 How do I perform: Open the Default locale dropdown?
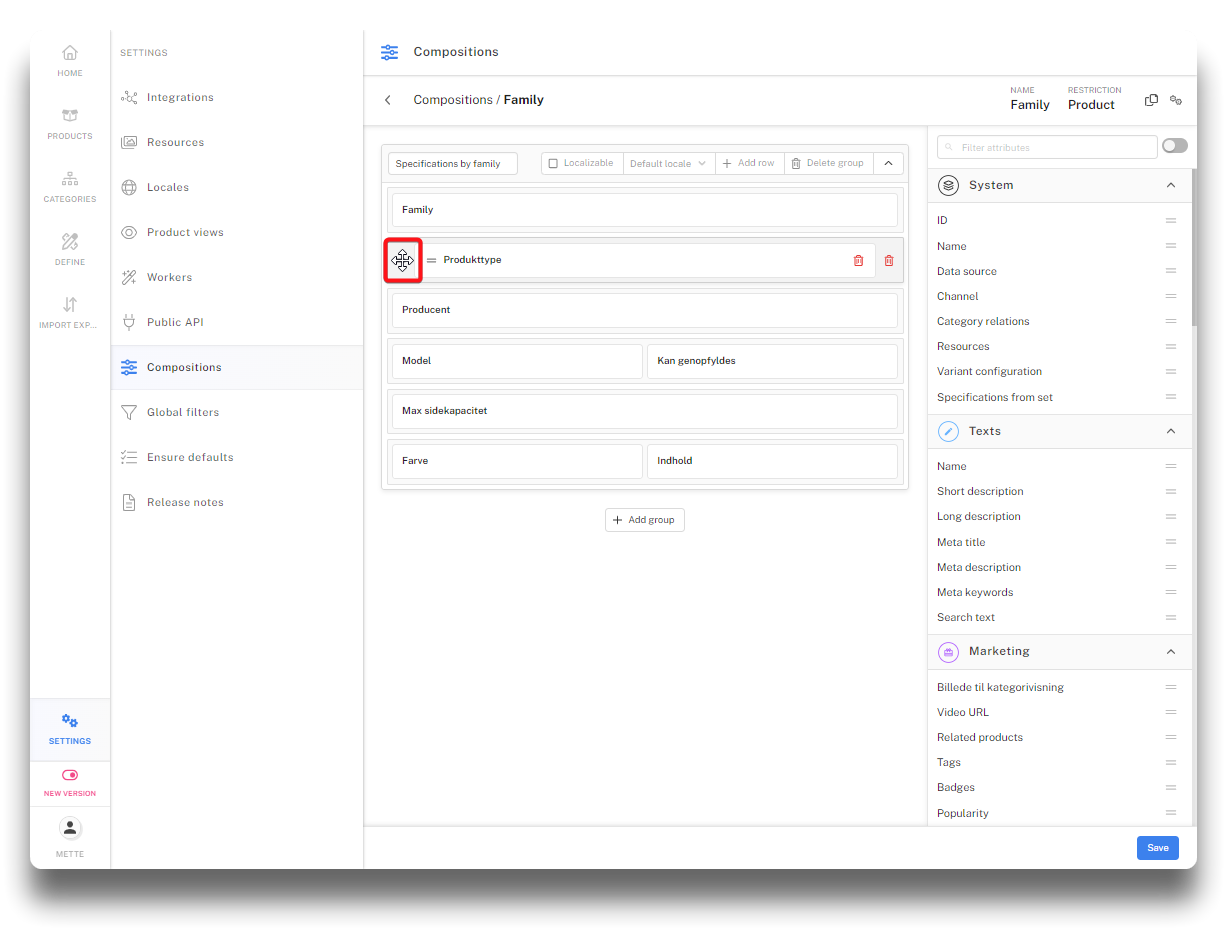coord(668,163)
